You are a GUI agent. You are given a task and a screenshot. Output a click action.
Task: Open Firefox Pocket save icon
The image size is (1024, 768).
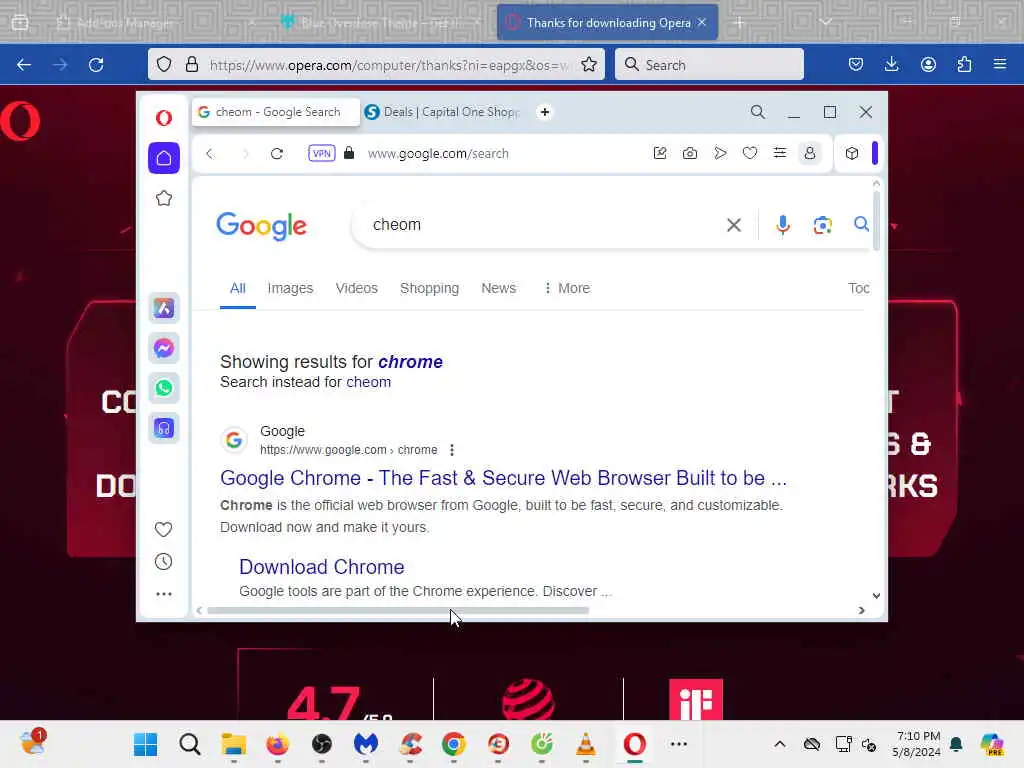click(856, 65)
